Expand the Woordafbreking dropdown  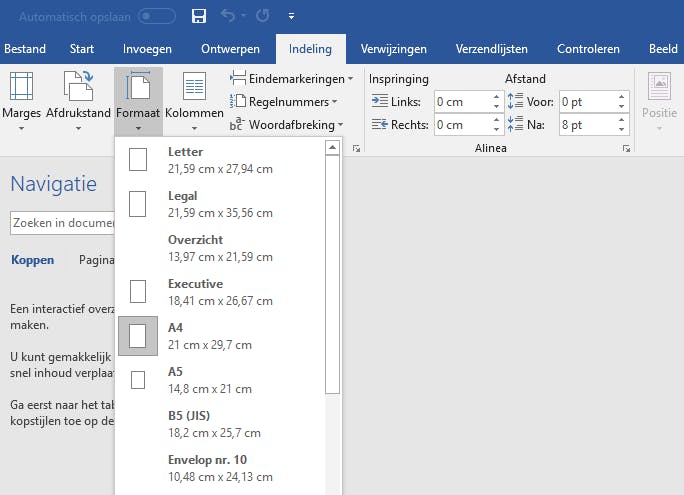coord(290,125)
